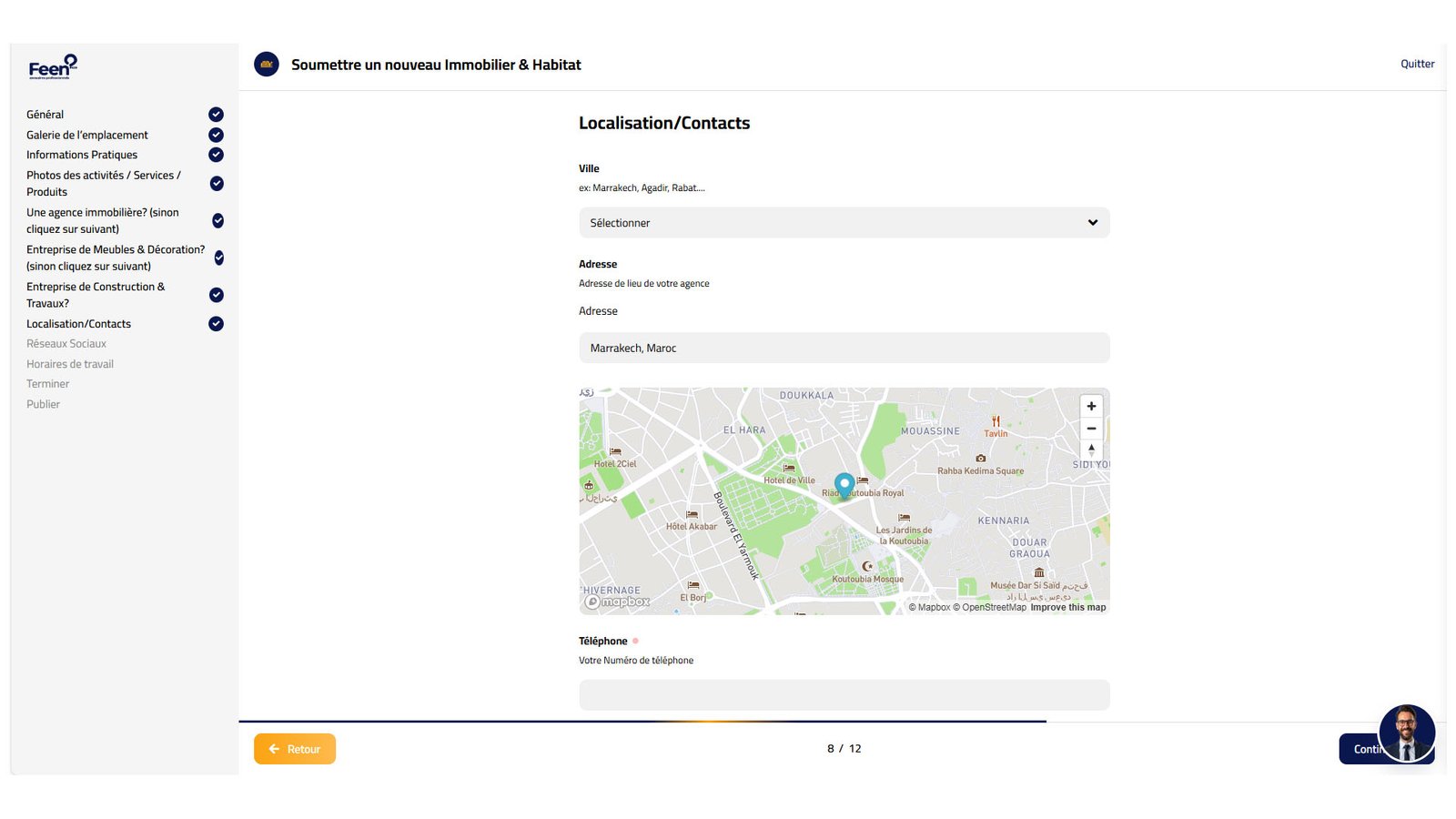Click the Mapbox logo on the map
The width and height of the screenshot is (1456, 819).
pos(618,602)
